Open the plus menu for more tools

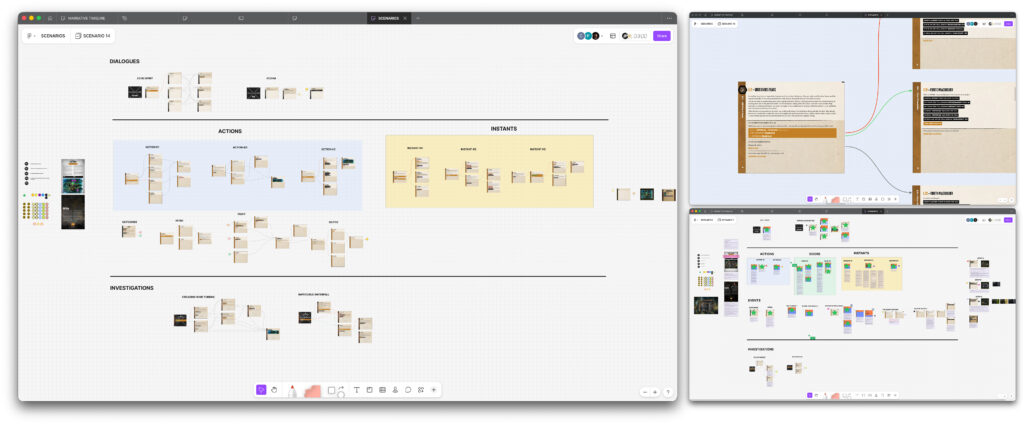[434, 390]
